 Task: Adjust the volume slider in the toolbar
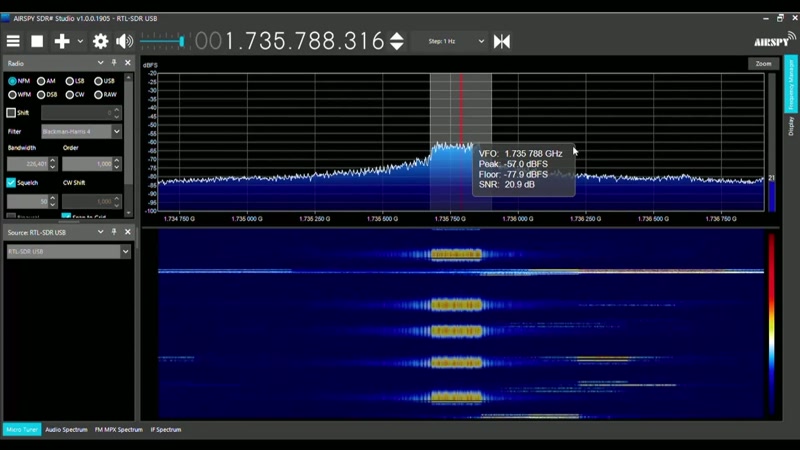point(162,41)
